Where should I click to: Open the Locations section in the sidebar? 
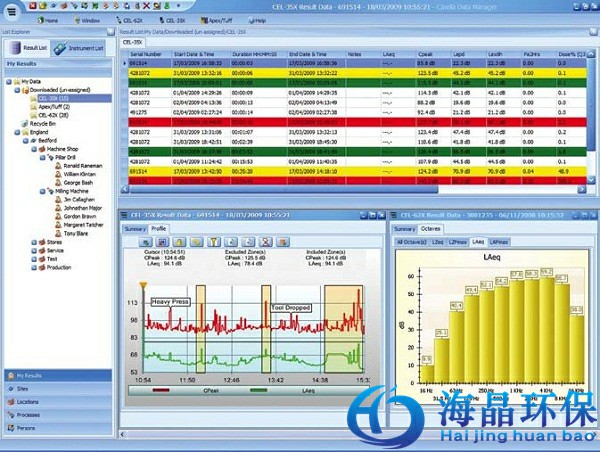coord(28,401)
